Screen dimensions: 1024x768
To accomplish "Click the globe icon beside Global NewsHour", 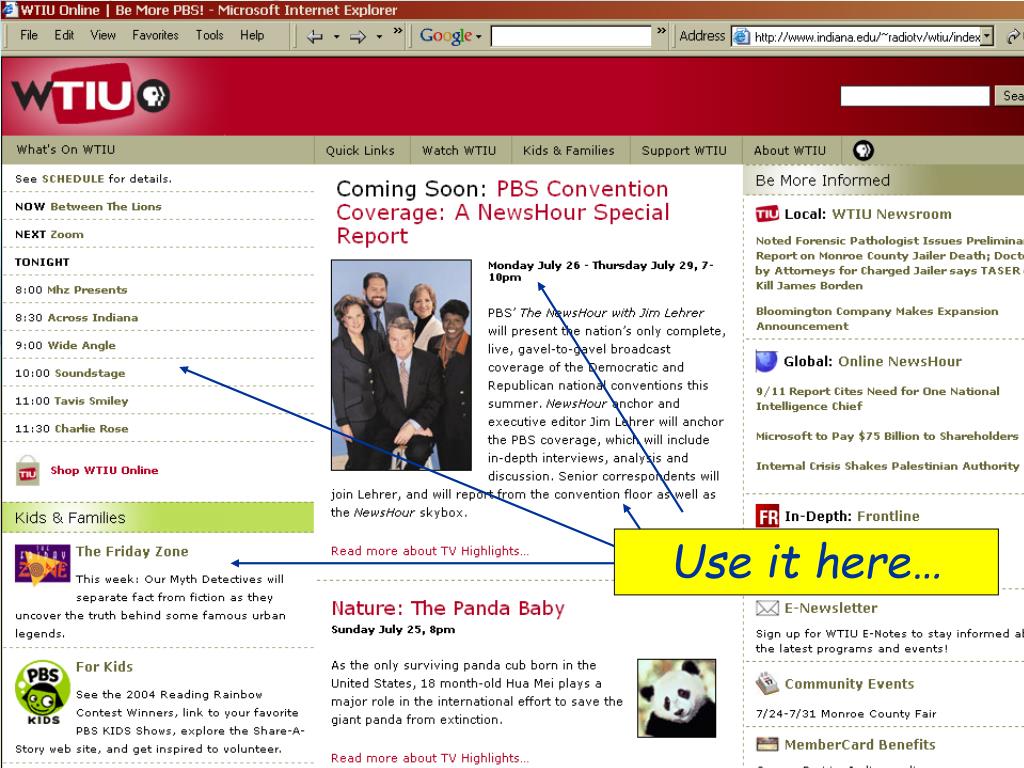I will point(766,360).
